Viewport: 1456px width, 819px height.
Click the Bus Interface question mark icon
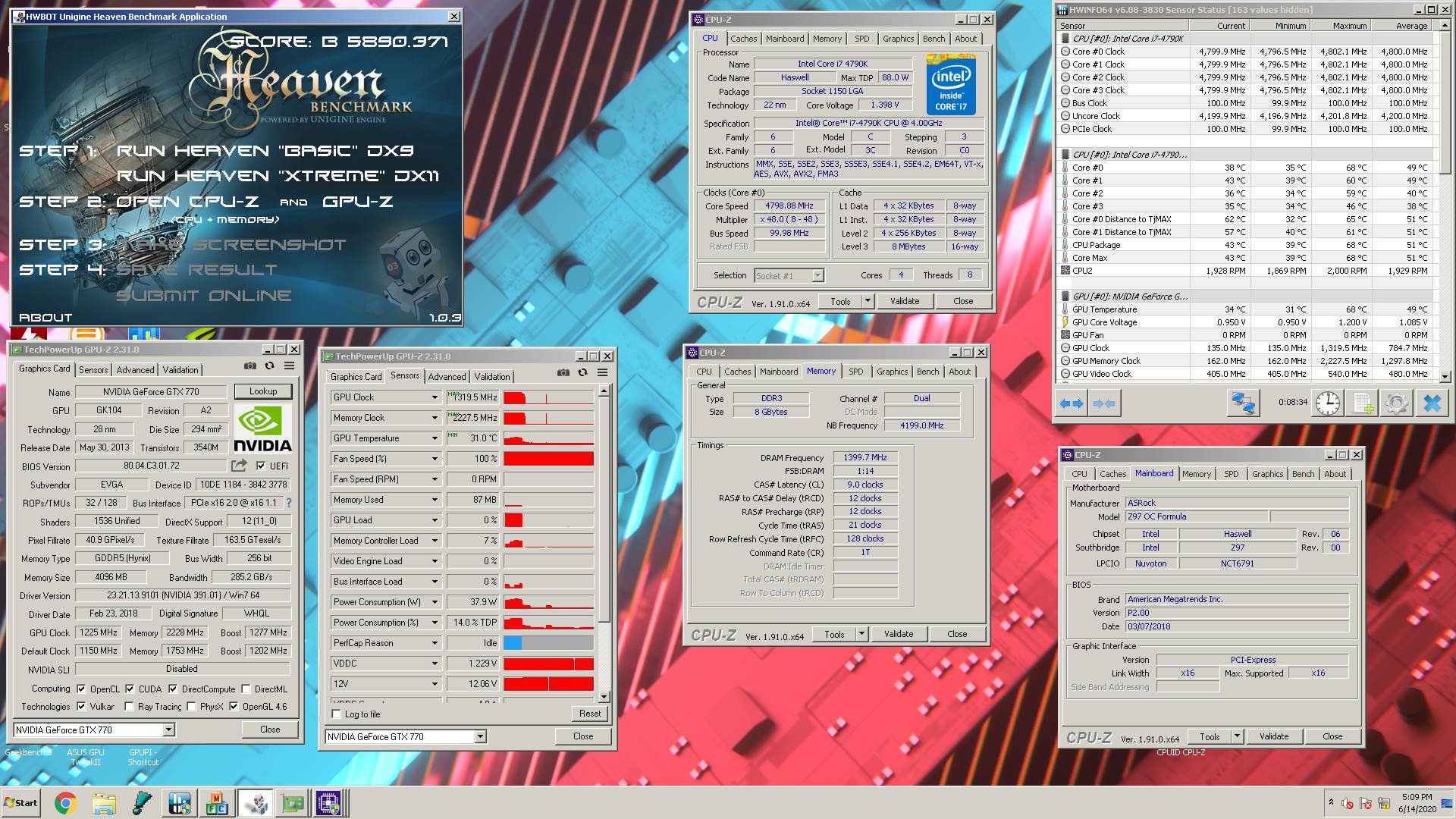tap(288, 502)
